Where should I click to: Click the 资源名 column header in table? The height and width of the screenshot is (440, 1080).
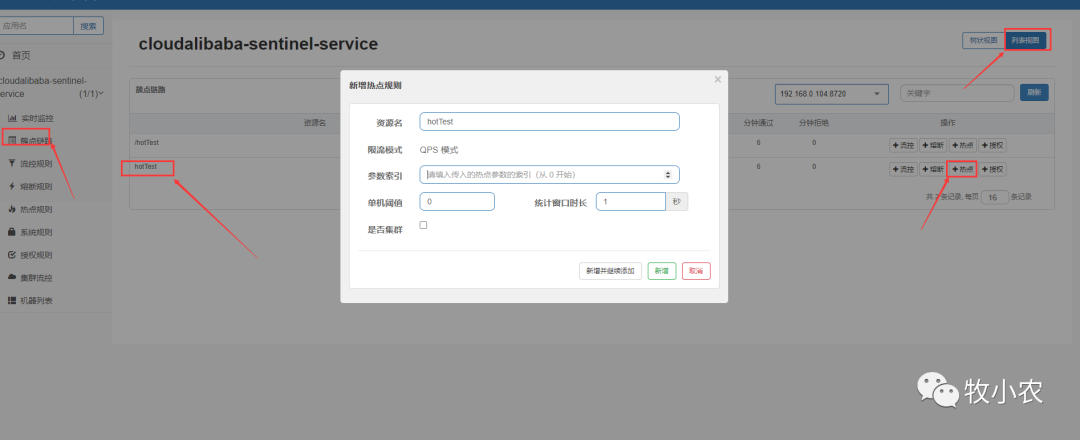314,123
